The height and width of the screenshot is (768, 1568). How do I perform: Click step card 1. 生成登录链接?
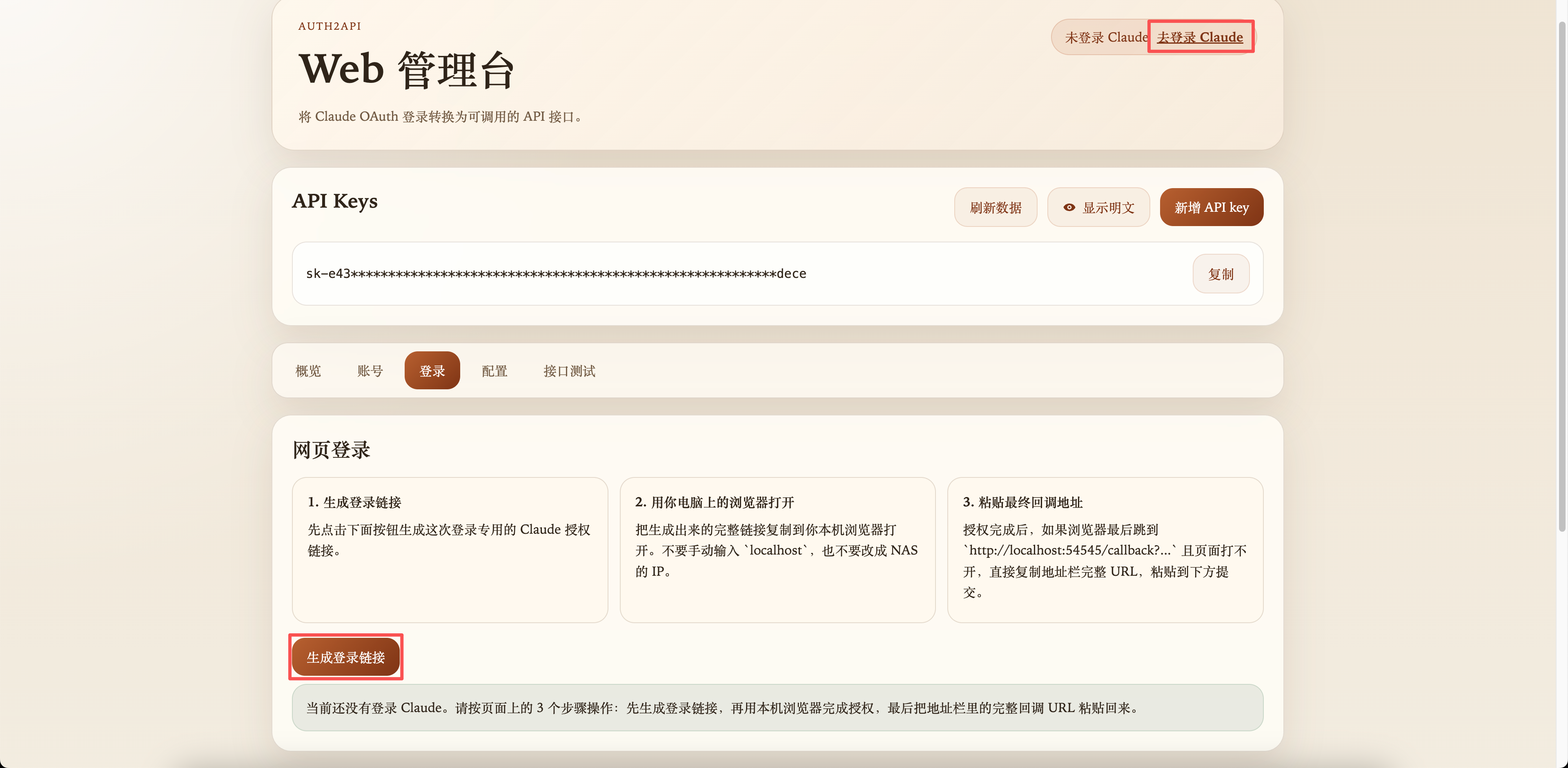(x=450, y=550)
